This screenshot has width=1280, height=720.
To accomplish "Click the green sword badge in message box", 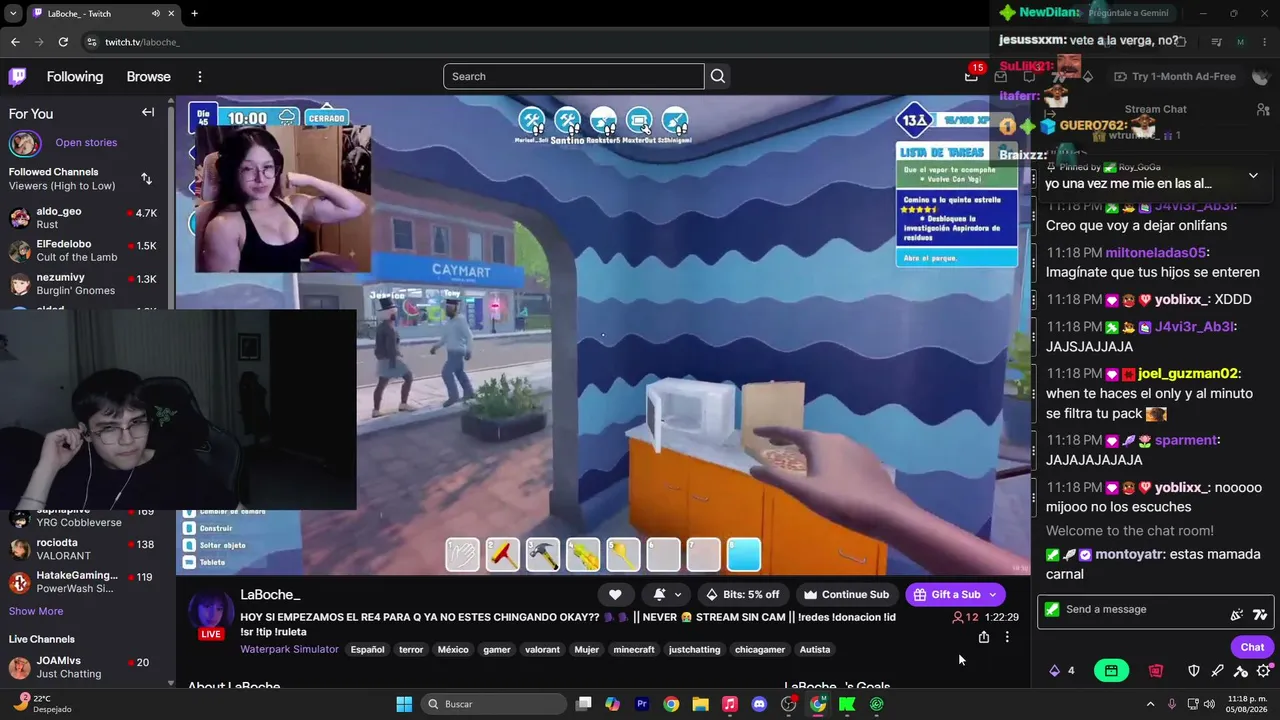I will 1052,609.
